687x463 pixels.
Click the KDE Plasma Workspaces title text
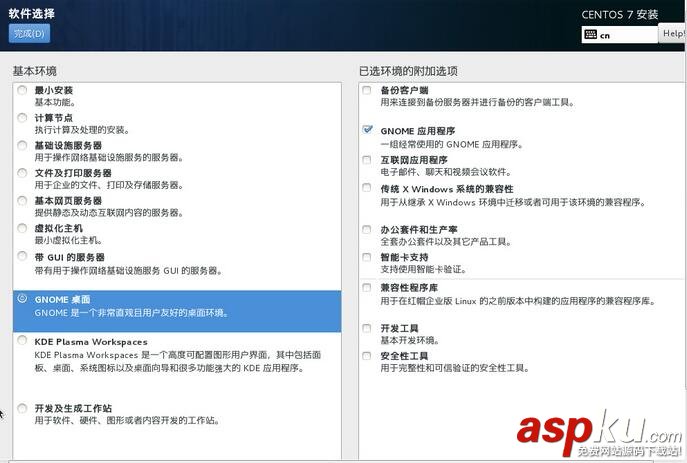click(x=91, y=342)
